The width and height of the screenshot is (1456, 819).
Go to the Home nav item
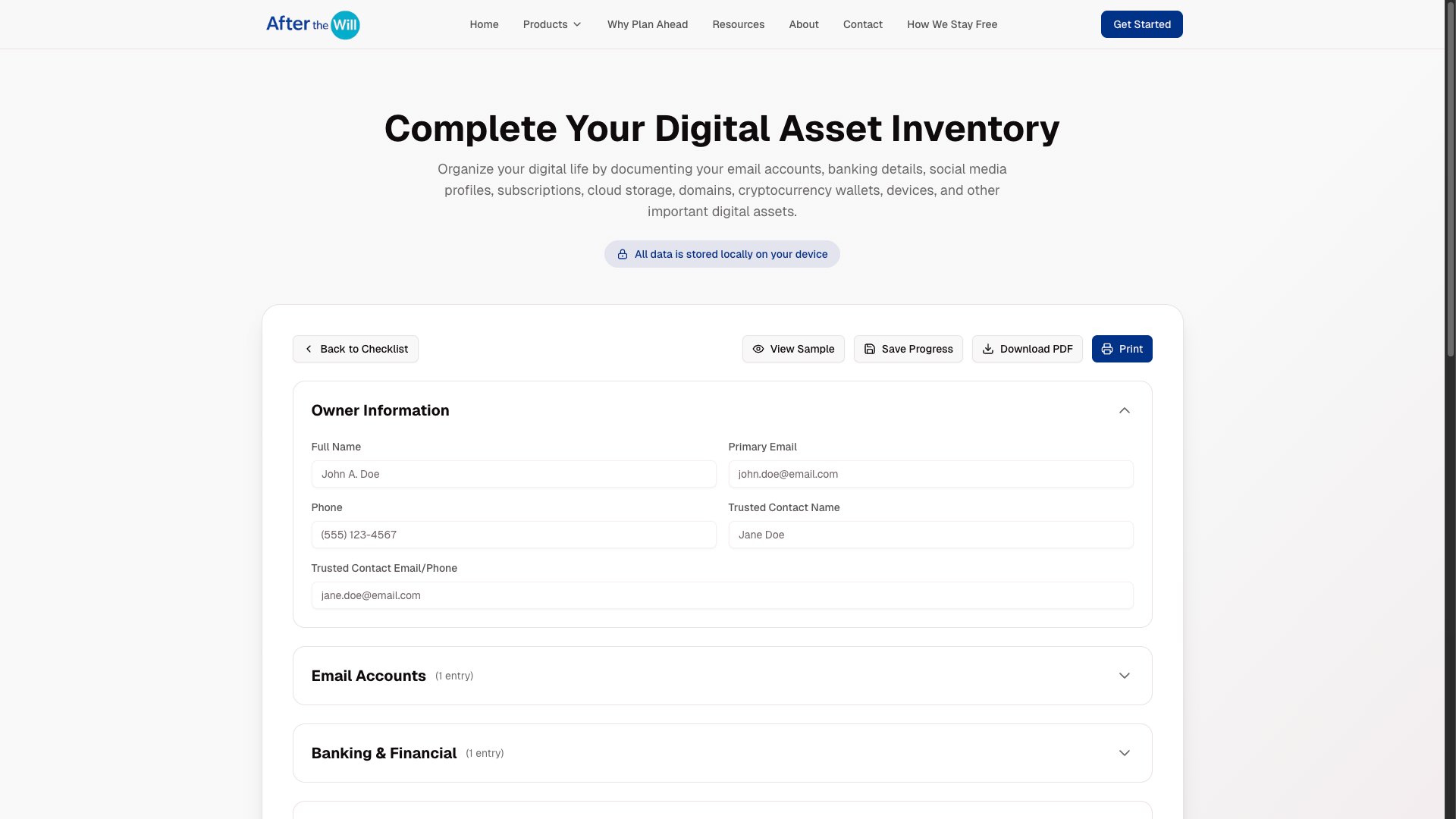484,24
